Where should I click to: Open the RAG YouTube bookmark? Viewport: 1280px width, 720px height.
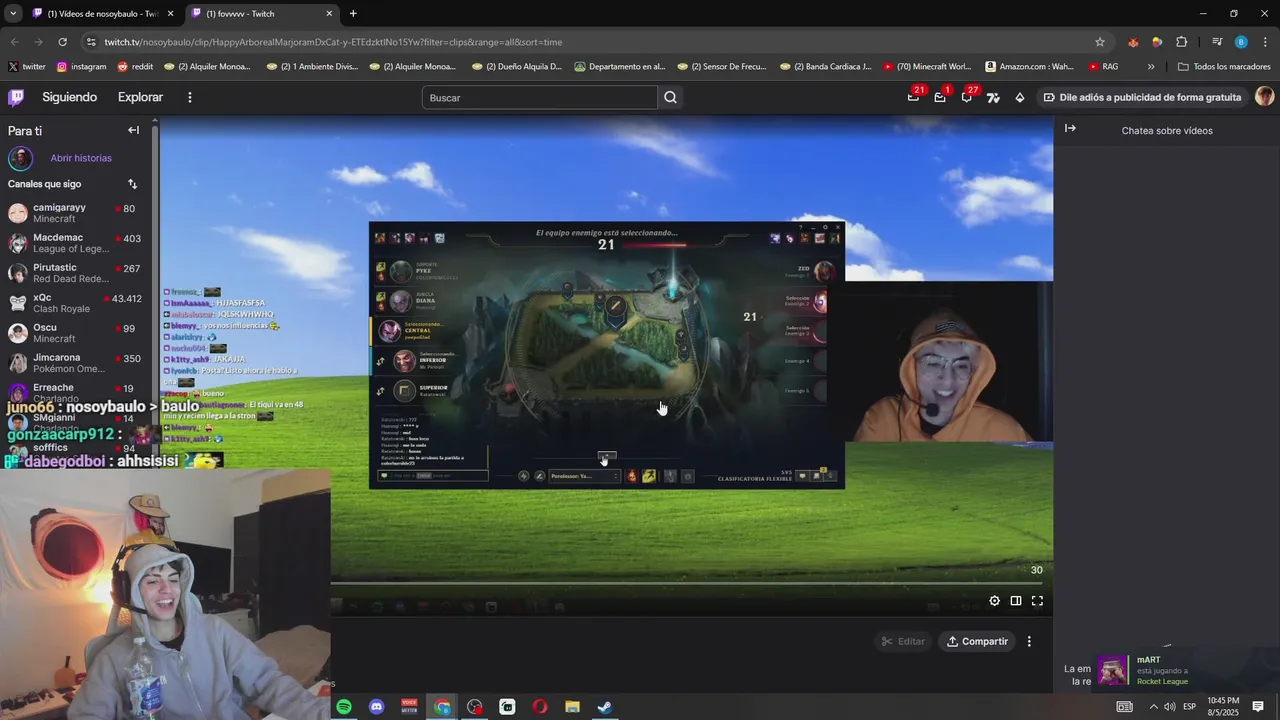pos(1102,67)
